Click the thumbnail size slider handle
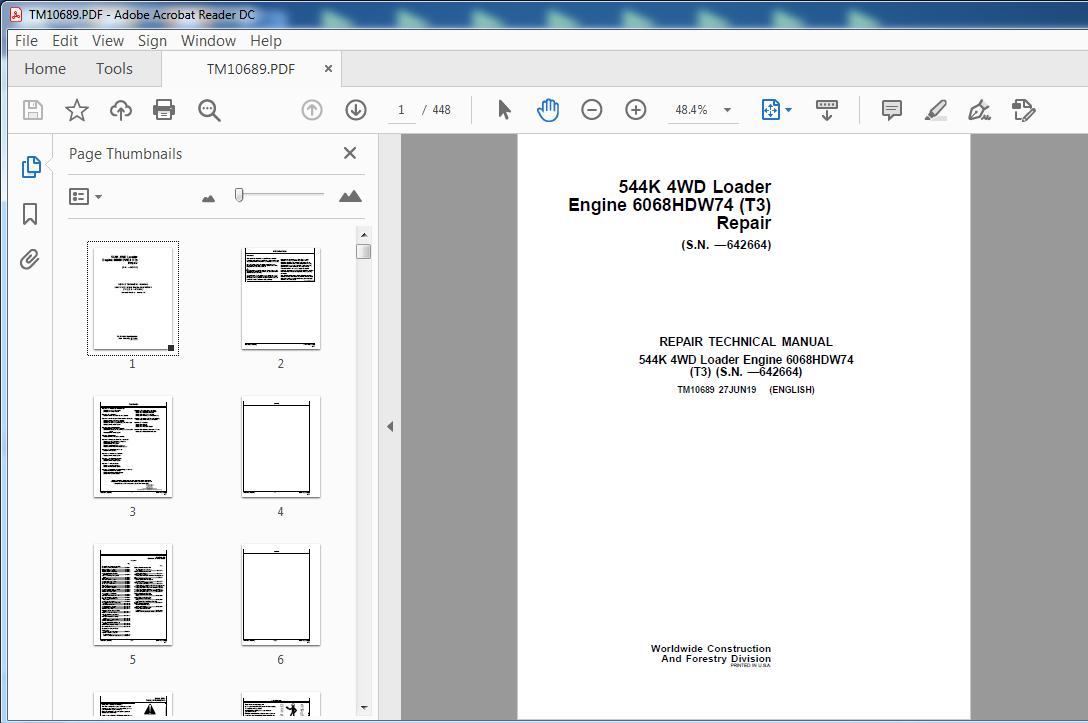This screenshot has height=723, width=1088. pos(239,195)
